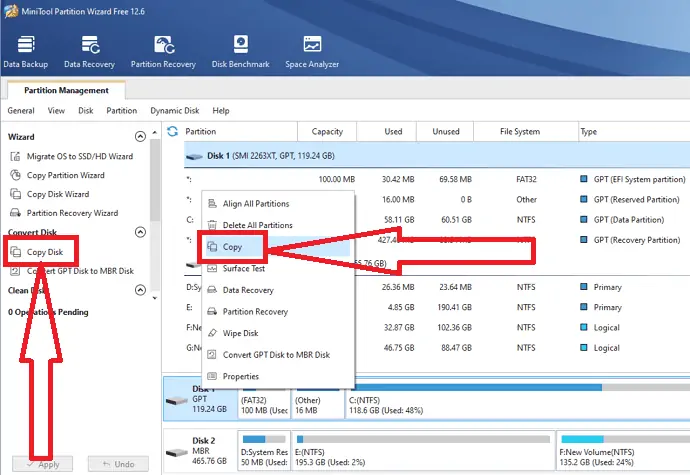Screen dimensions: 690x475
Task: Open the Data Backup tool
Action: click(26, 52)
